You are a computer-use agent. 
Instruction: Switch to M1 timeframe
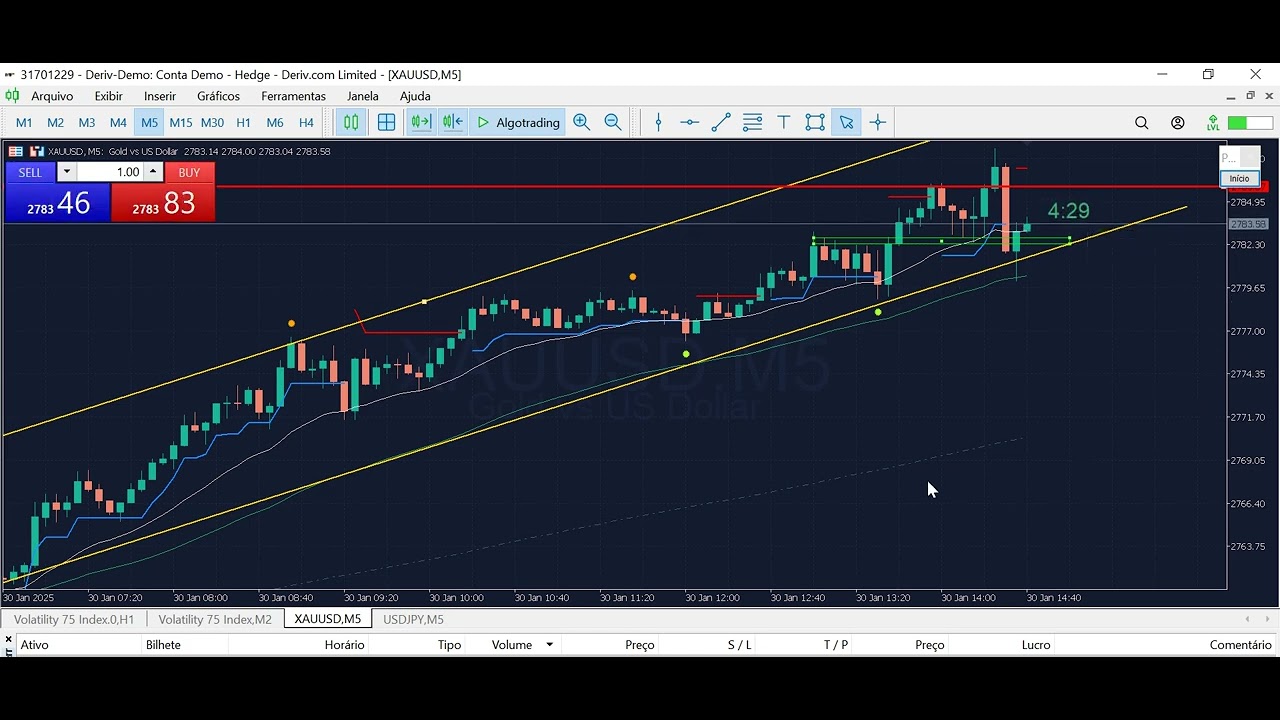click(24, 122)
